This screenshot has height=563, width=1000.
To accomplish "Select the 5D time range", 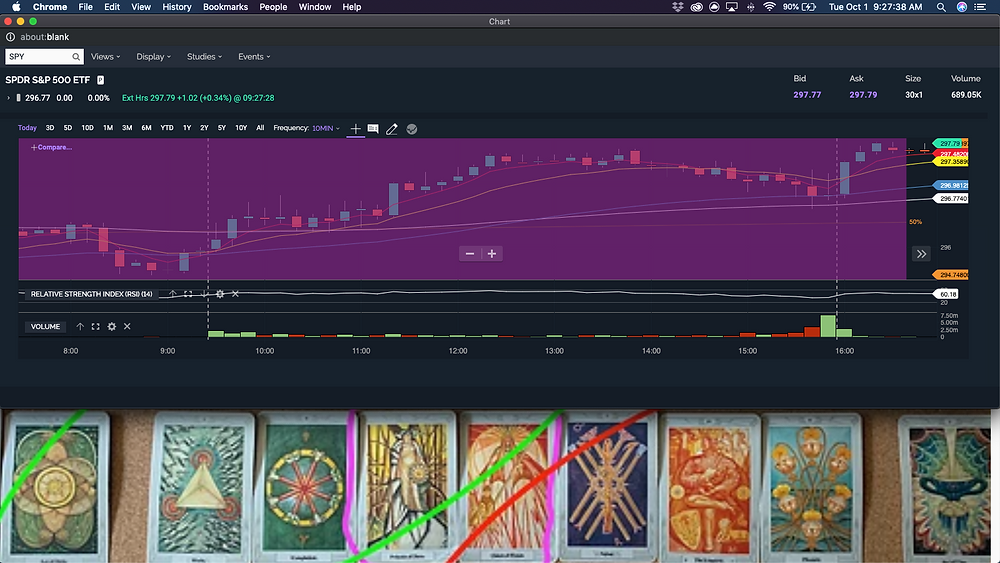I will pyautogui.click(x=68, y=128).
